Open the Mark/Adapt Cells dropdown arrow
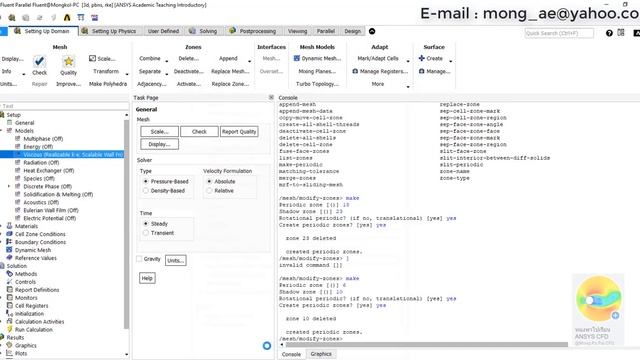The height and width of the screenshot is (360, 640). pos(408,61)
